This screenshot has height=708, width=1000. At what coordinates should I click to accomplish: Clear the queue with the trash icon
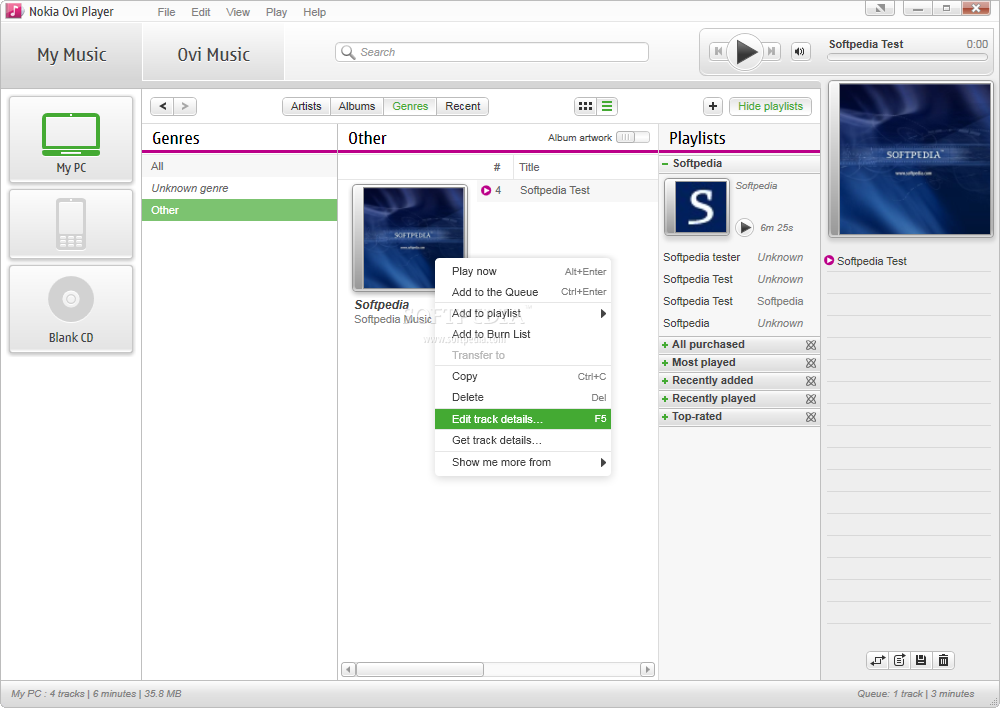click(x=943, y=660)
